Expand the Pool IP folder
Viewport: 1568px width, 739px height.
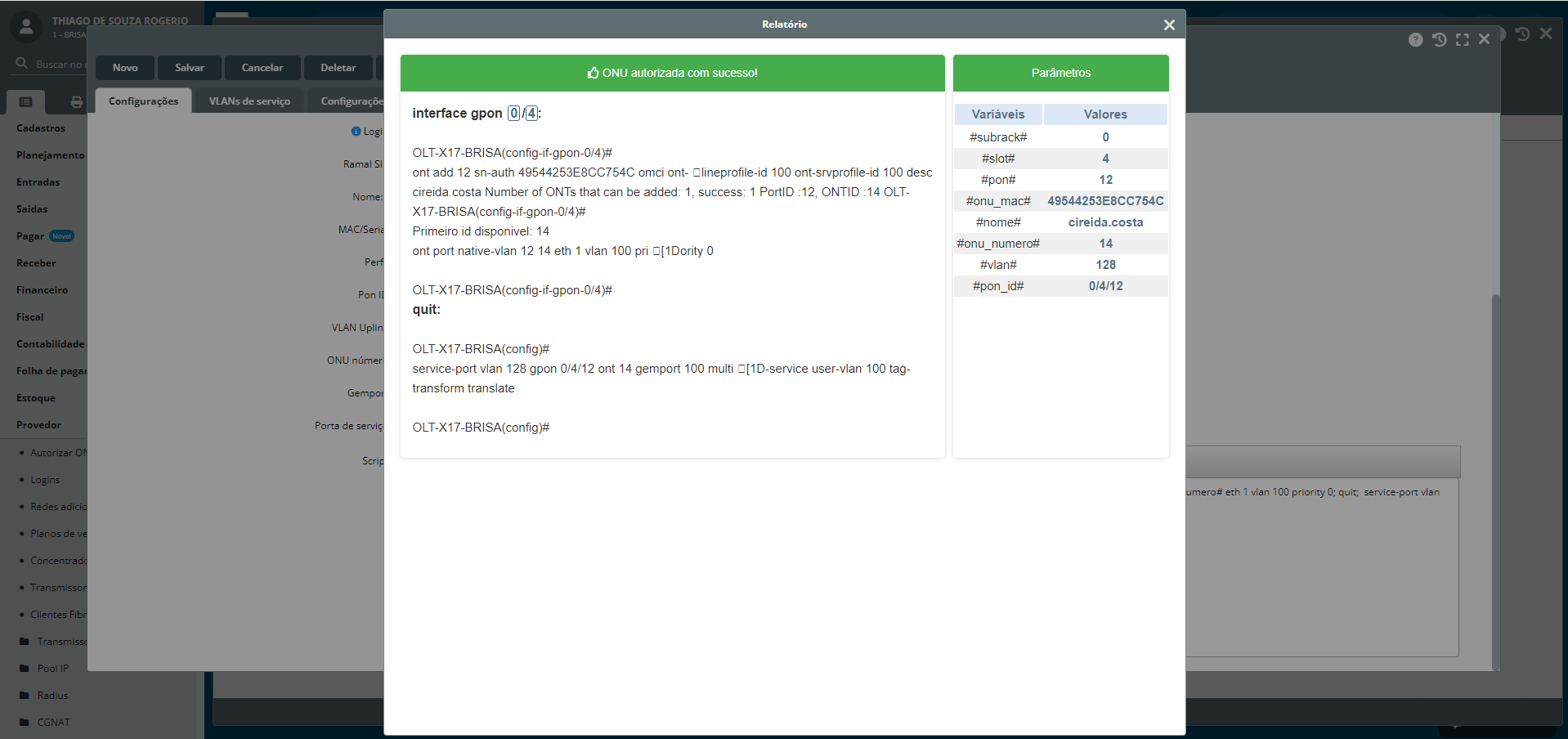(x=52, y=669)
